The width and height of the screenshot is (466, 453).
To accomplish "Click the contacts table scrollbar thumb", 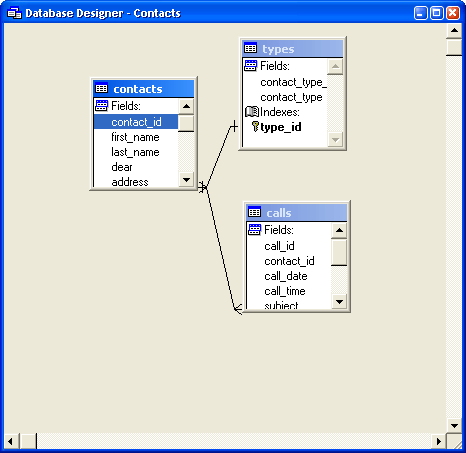I will pyautogui.click(x=186, y=123).
